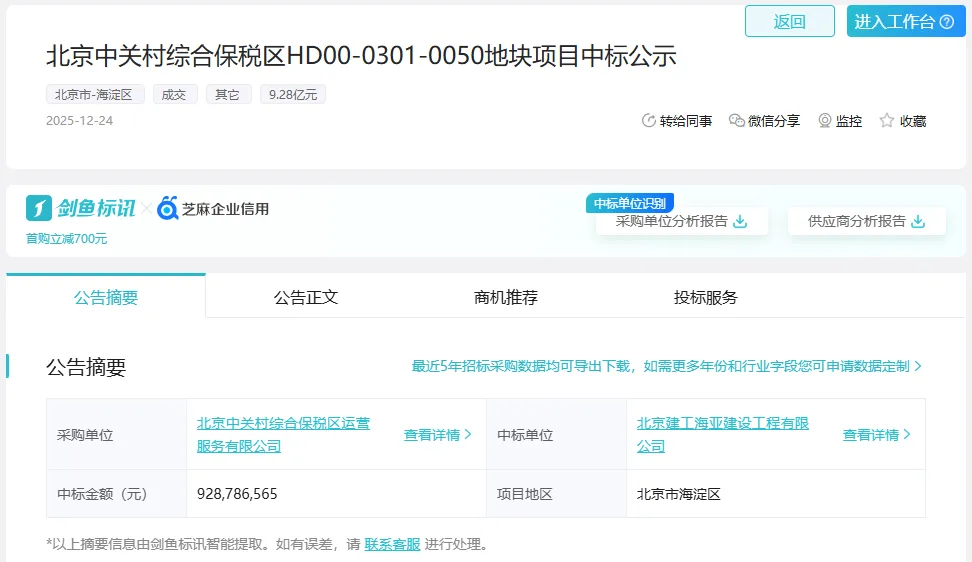Image resolution: width=972 pixels, height=562 pixels.
Task: Switch to the 商机推荐 tab
Action: click(x=506, y=297)
